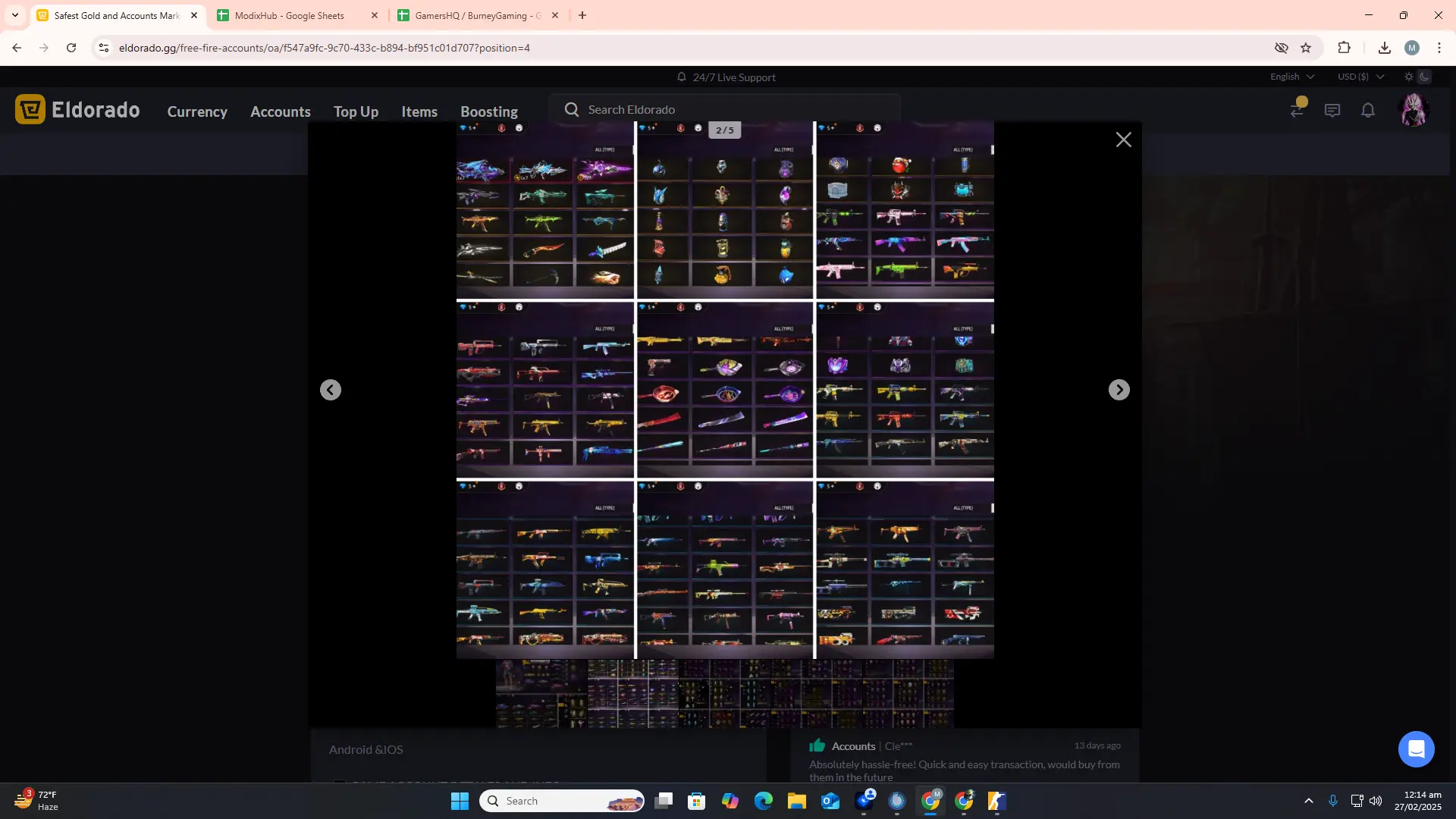Expand the USD currency dropdown
The width and height of the screenshot is (1456, 819).
click(x=1360, y=77)
